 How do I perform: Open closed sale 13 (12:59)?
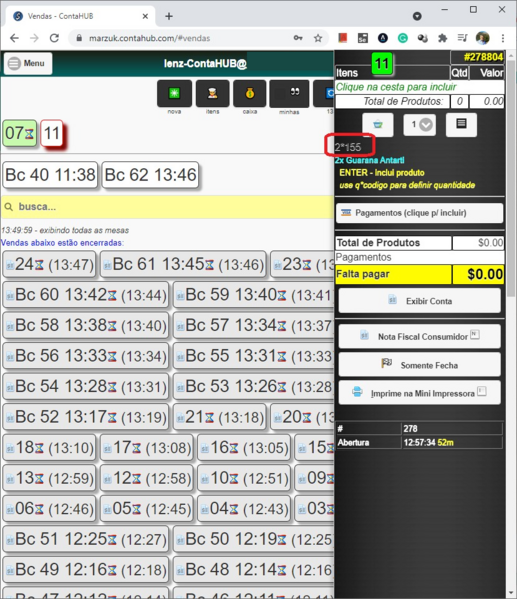pyautogui.click(x=49, y=478)
